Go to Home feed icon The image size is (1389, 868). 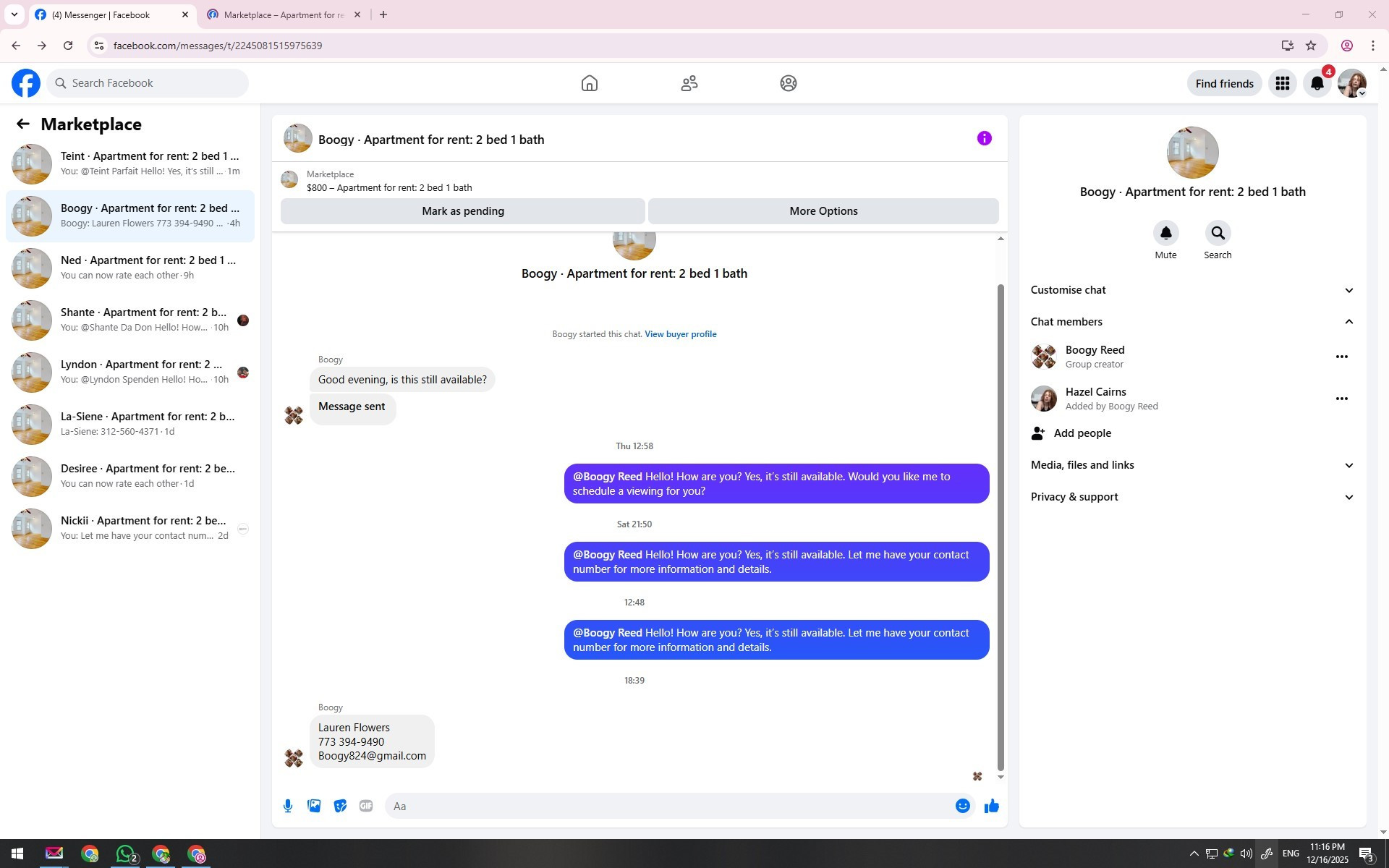tap(590, 83)
